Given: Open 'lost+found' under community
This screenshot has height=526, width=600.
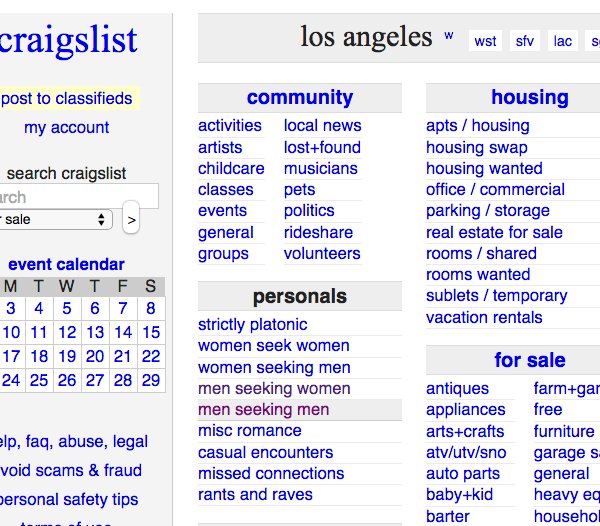Looking at the screenshot, I should [x=322, y=147].
